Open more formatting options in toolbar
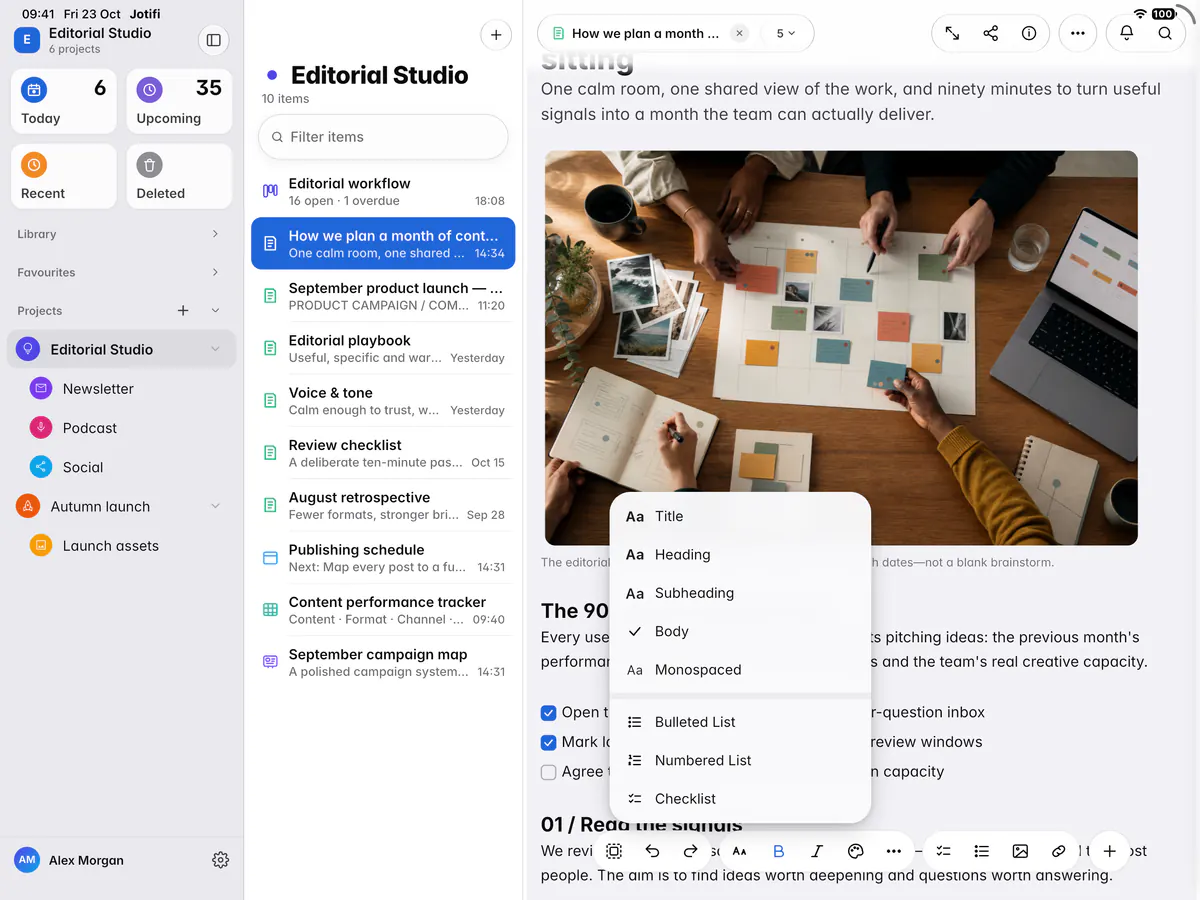The height and width of the screenshot is (900, 1200). (893, 851)
